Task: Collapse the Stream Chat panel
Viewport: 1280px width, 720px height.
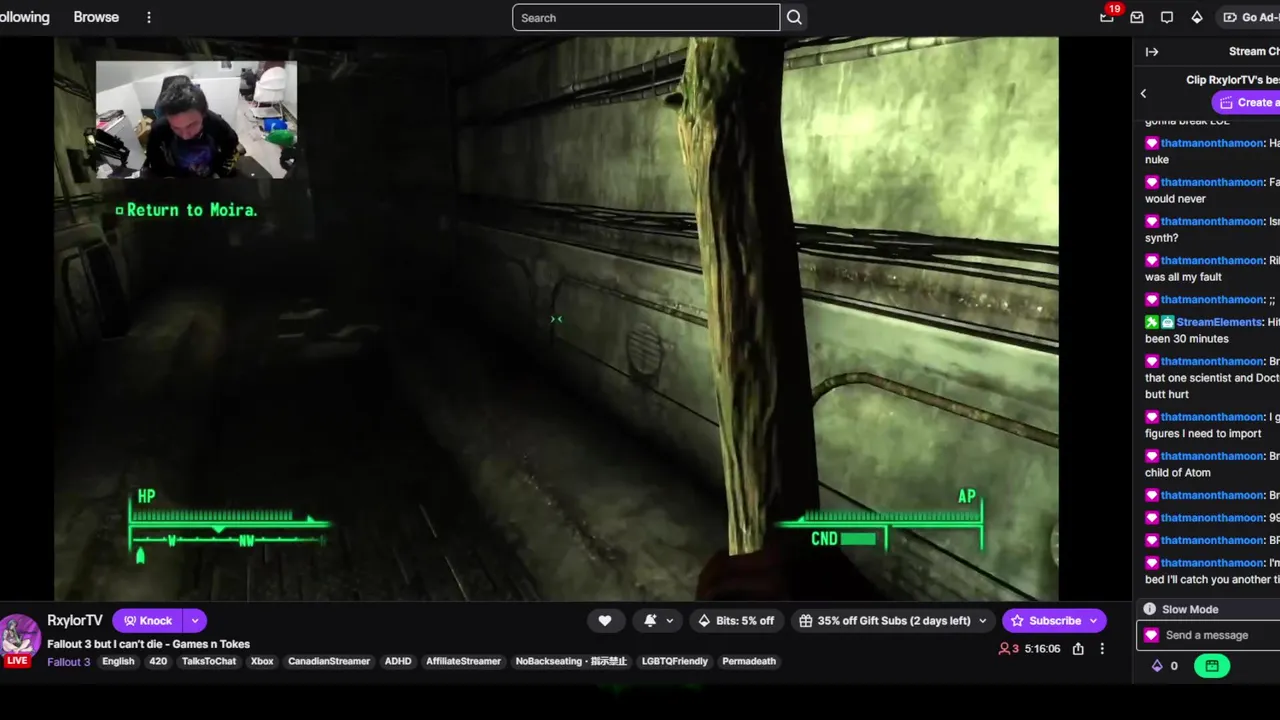Action: (x=1152, y=51)
